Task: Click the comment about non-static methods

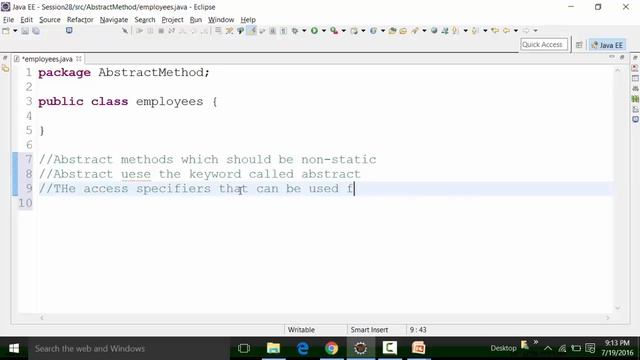Action: click(207, 159)
